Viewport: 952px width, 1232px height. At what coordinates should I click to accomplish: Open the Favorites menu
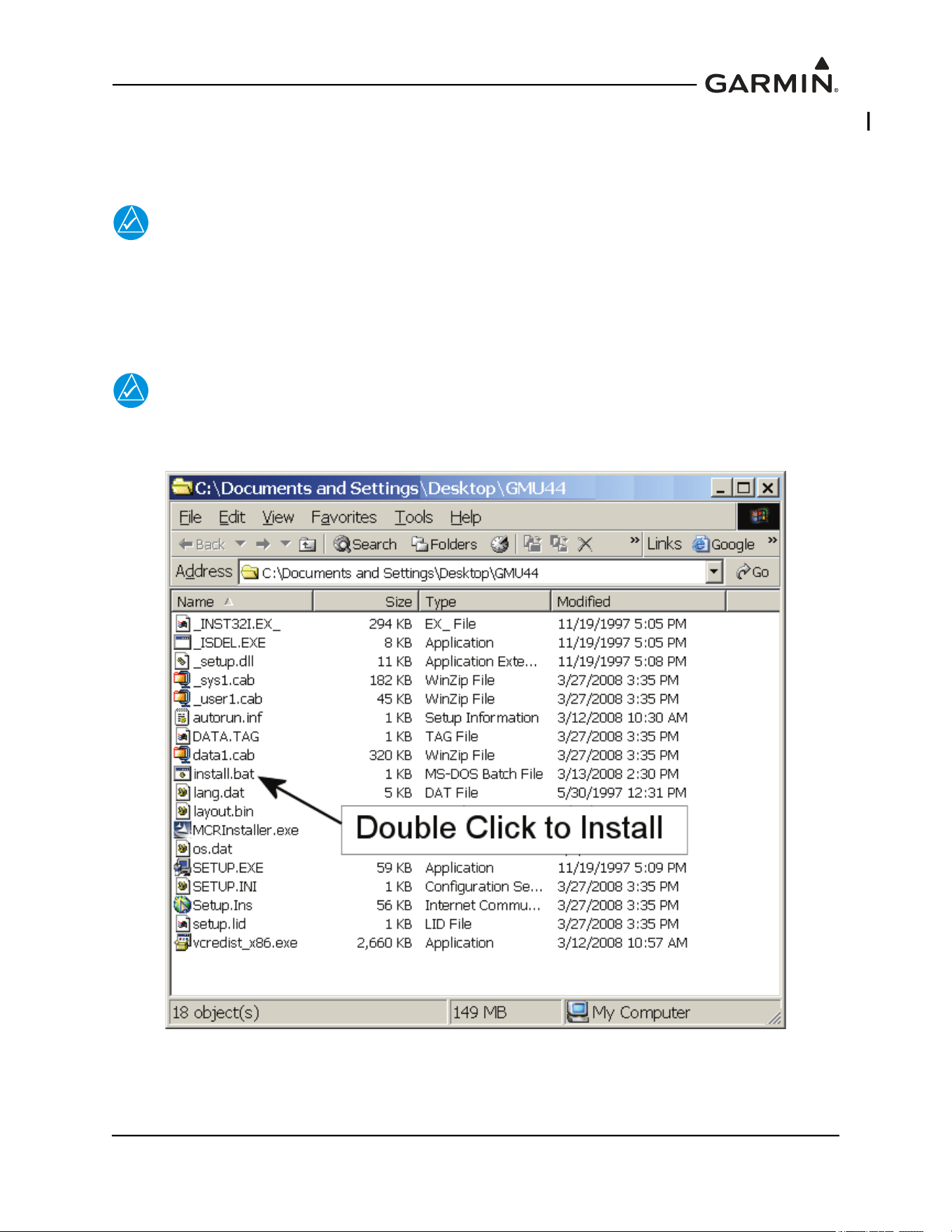[x=343, y=517]
